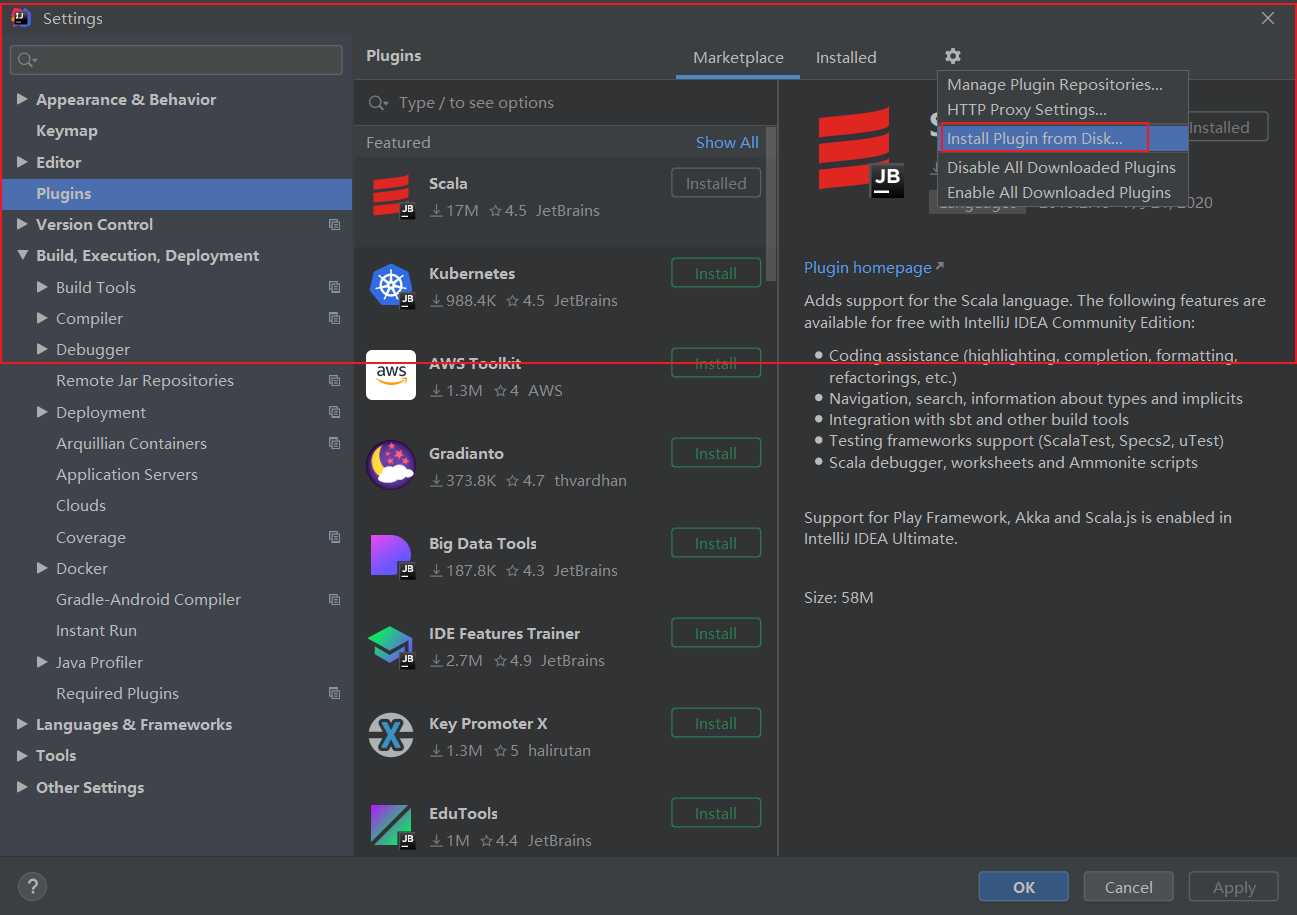Open Debugger settings page
The image size is (1297, 915).
coord(93,350)
